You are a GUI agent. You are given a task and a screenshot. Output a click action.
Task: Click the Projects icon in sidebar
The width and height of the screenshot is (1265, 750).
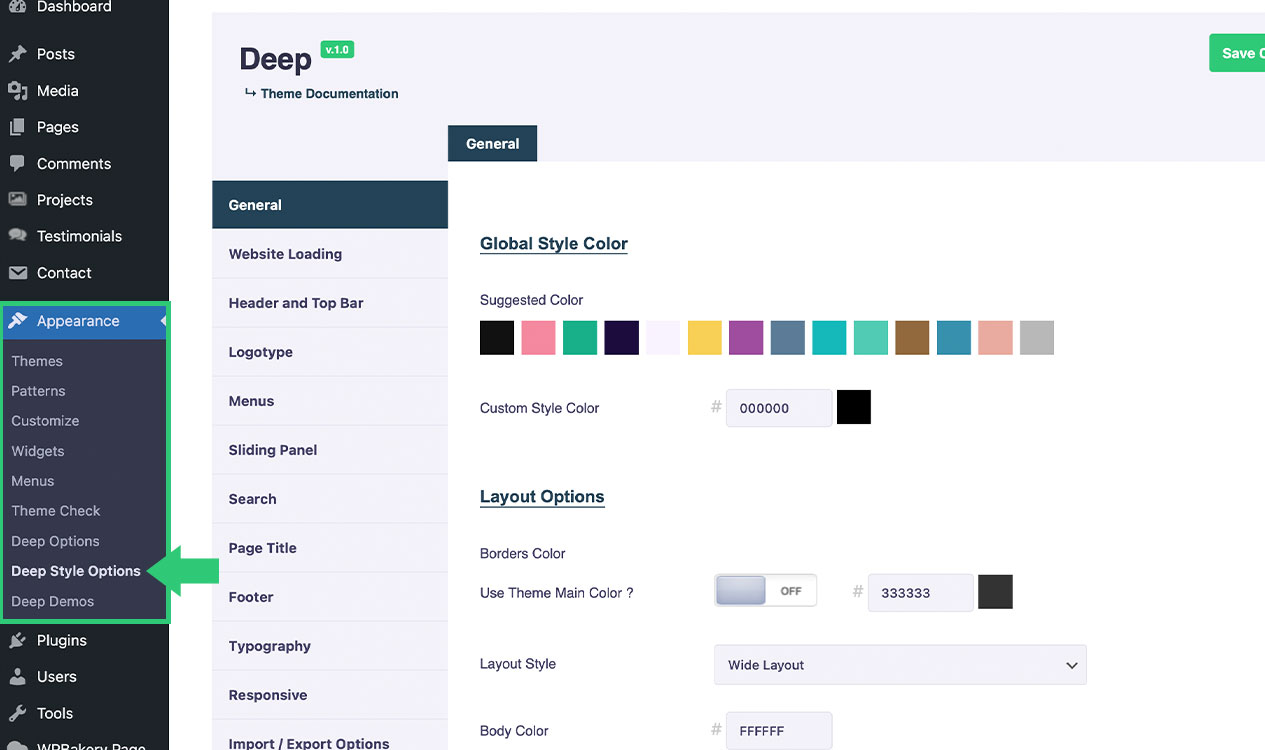[17, 200]
